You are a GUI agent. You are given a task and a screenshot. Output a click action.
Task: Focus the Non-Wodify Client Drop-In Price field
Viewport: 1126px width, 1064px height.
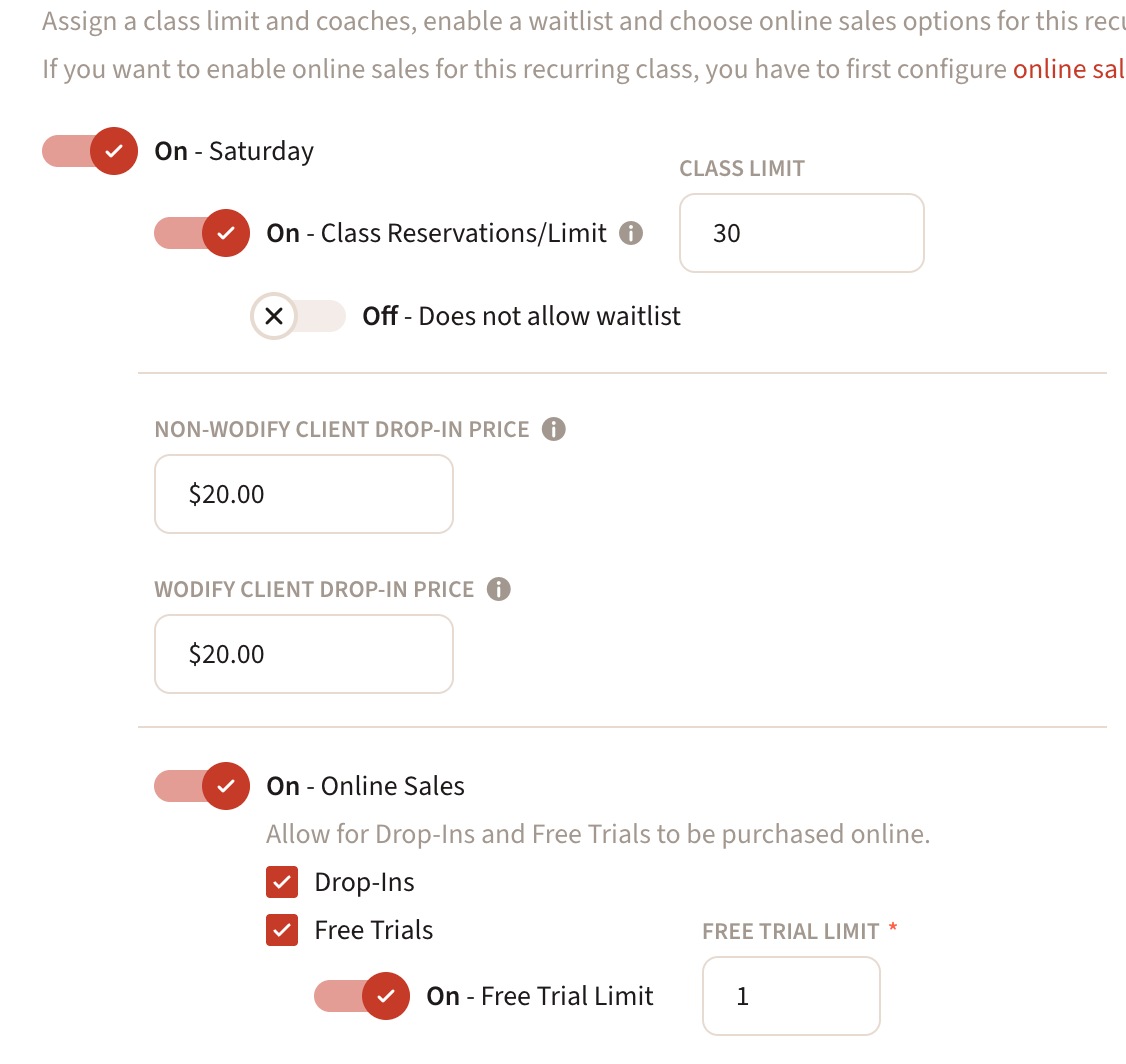(x=303, y=494)
